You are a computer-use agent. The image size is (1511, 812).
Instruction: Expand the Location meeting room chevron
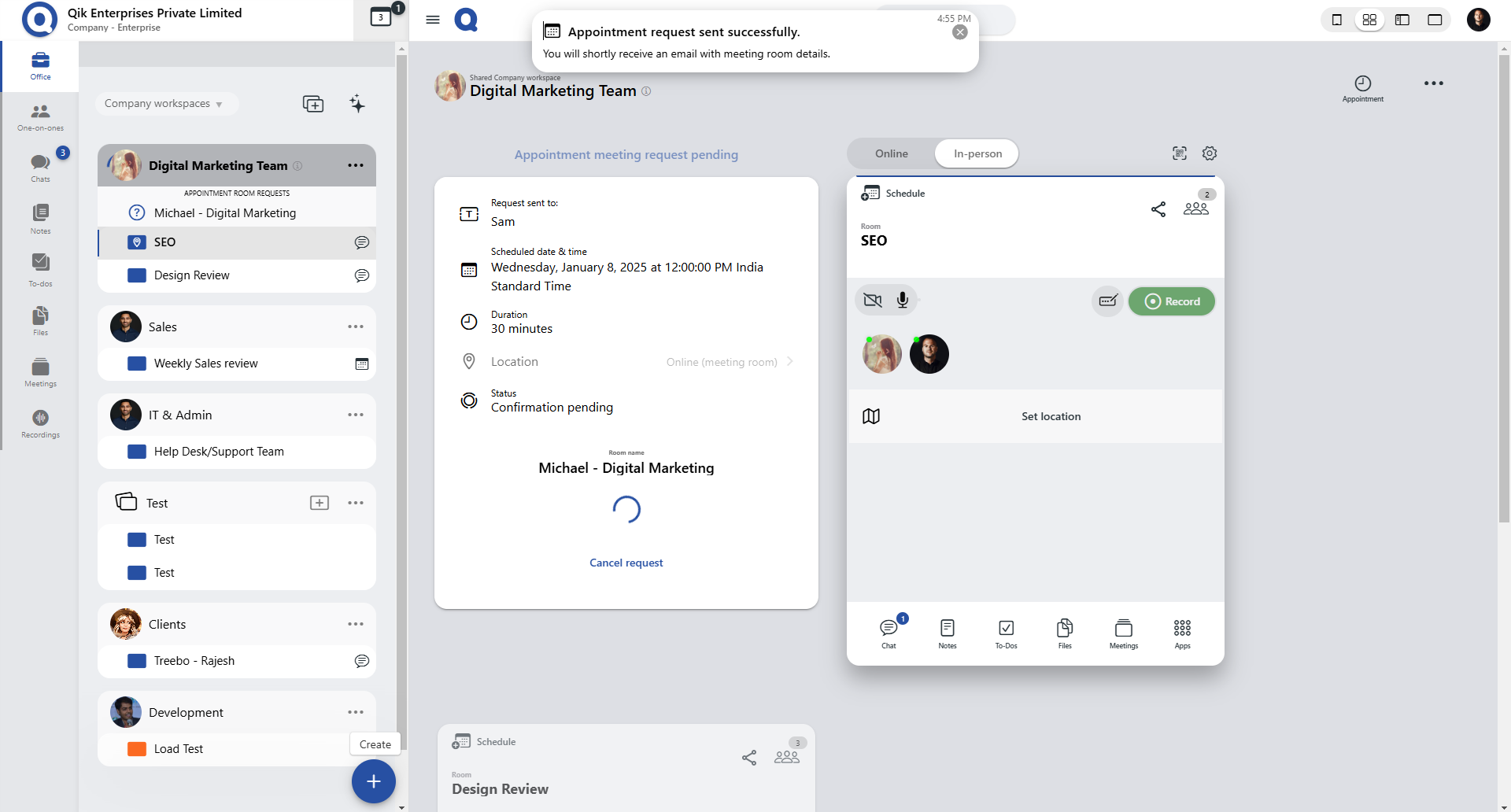789,362
